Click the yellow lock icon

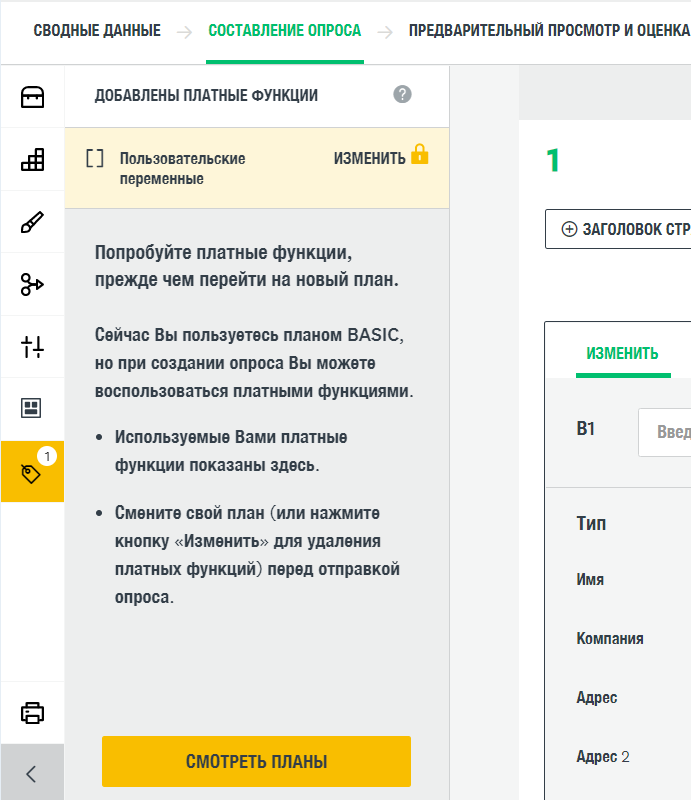420,155
